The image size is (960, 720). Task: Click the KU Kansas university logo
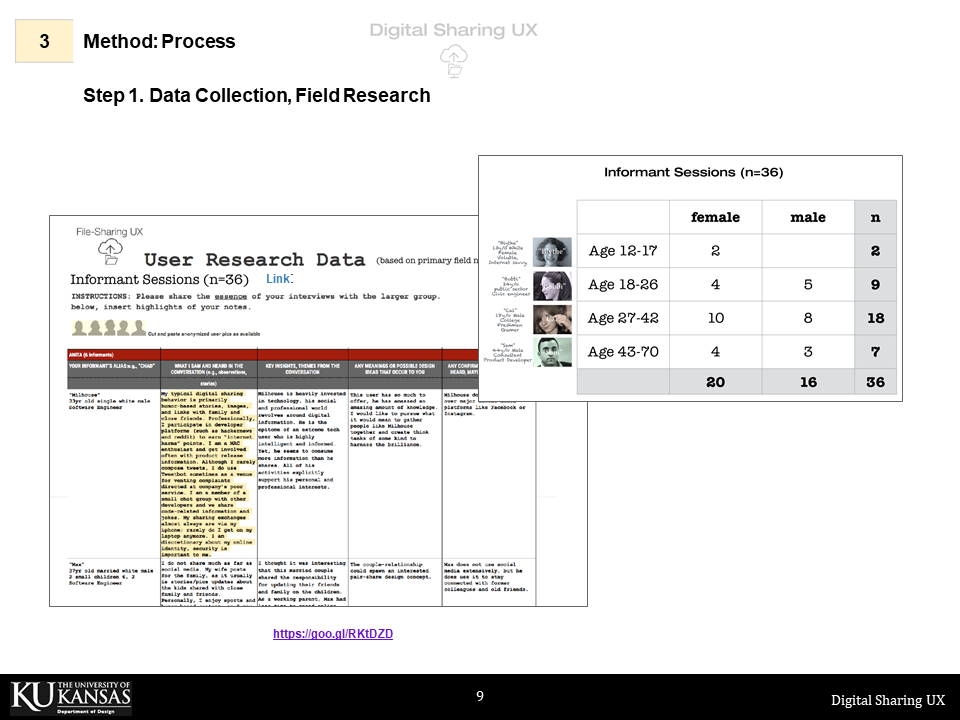coord(71,696)
